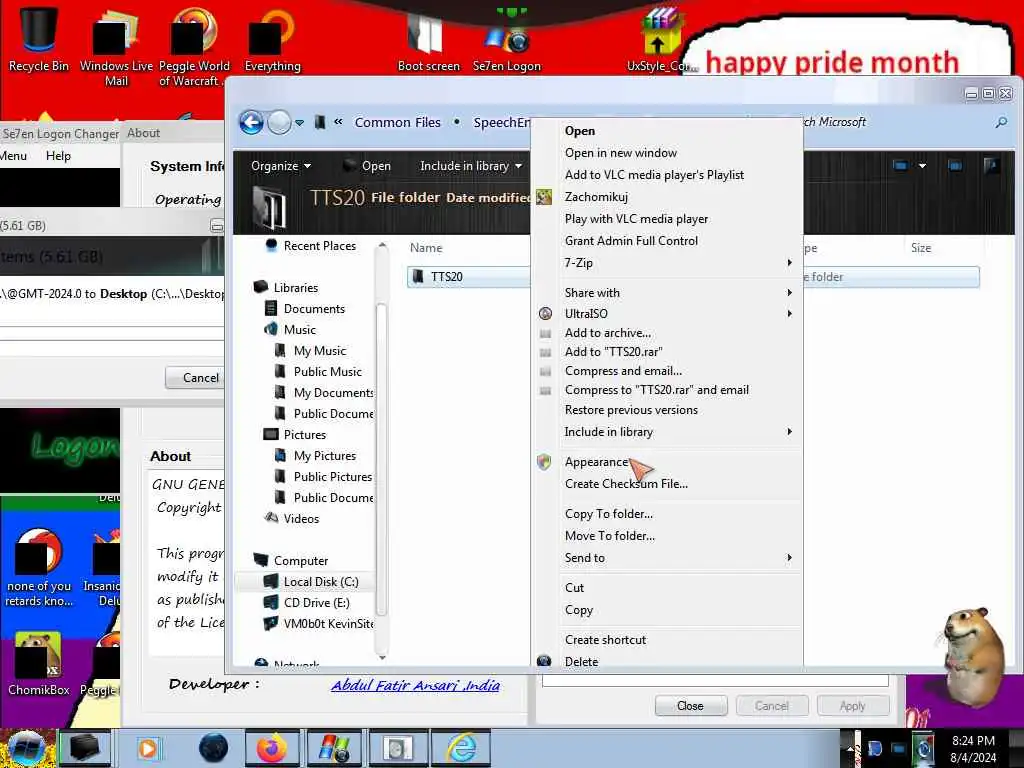Open Firefox from the taskbar
This screenshot has height=768, width=1024.
click(x=272, y=748)
